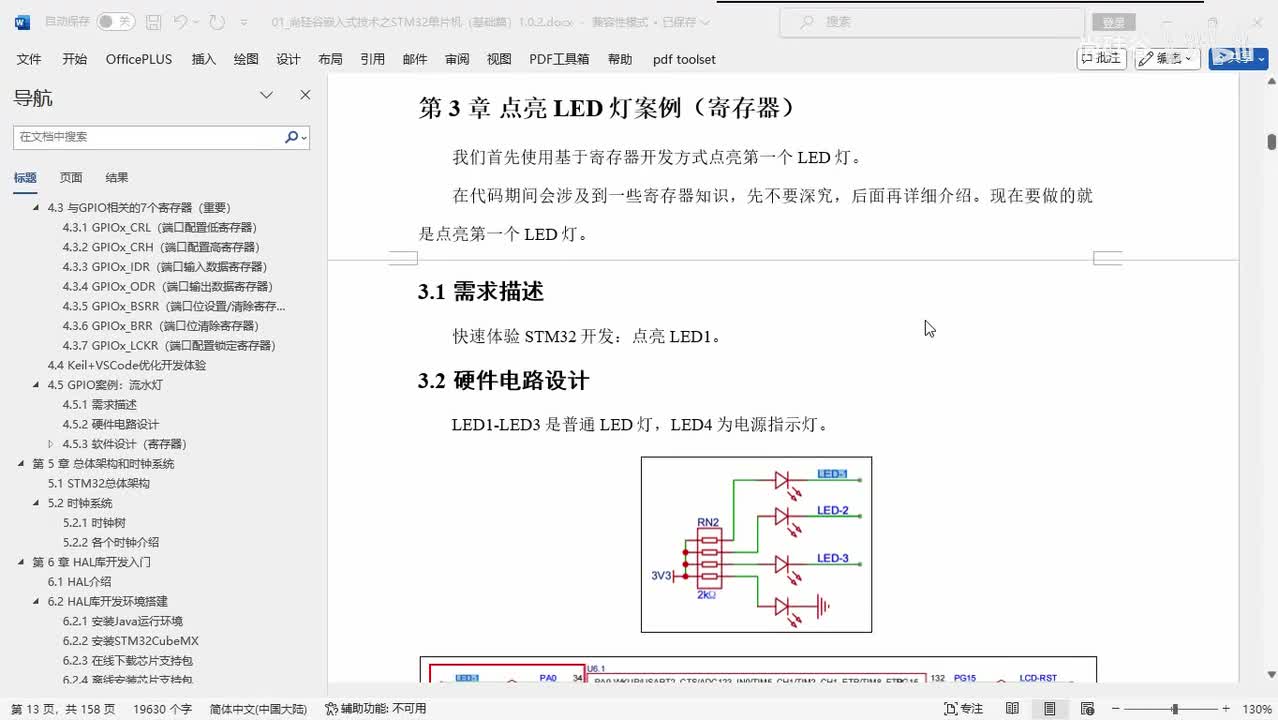The image size is (1278, 720).
Task: Collapse the 6.2 HAL库开发环境搭建 heading
Action: [36, 601]
